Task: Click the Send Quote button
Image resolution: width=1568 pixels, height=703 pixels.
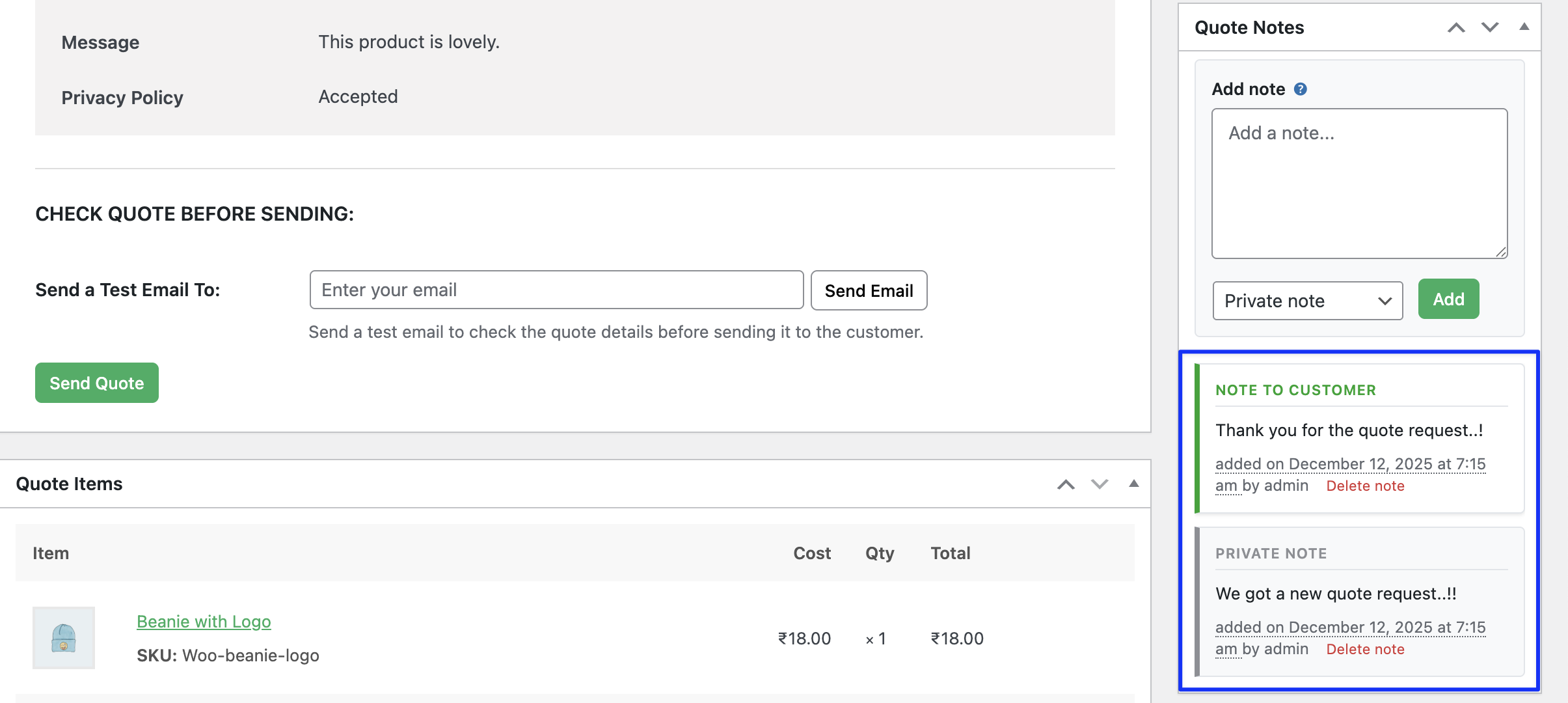Action: click(x=97, y=383)
